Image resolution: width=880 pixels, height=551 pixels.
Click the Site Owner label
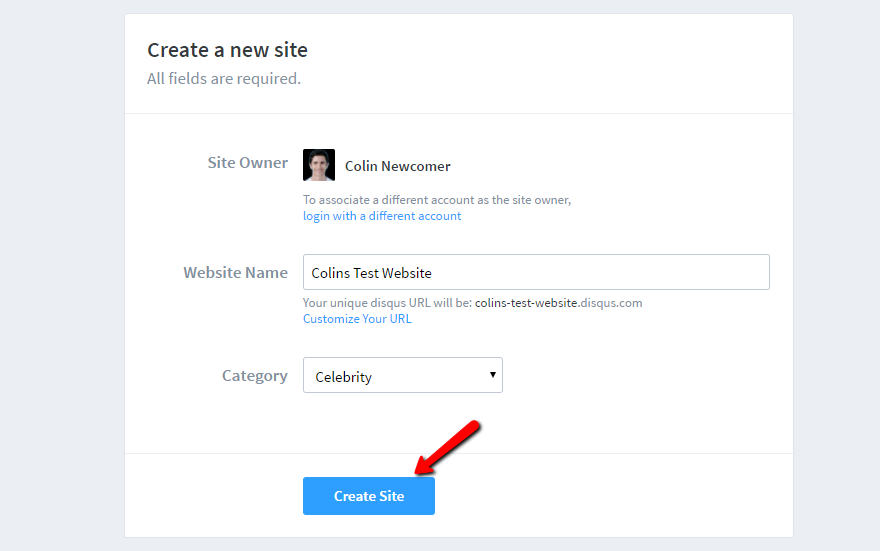(x=247, y=163)
